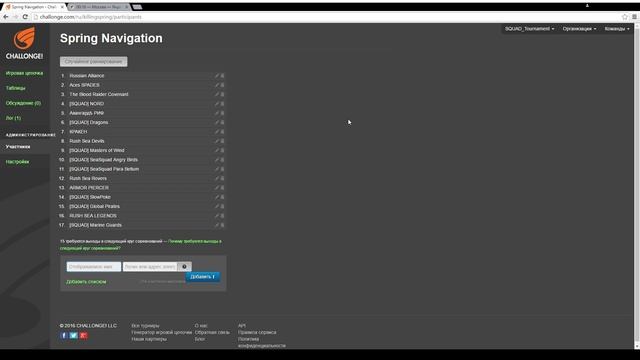
Task: Open Challonge Google Plus icon in footer
Action: (x=84, y=336)
